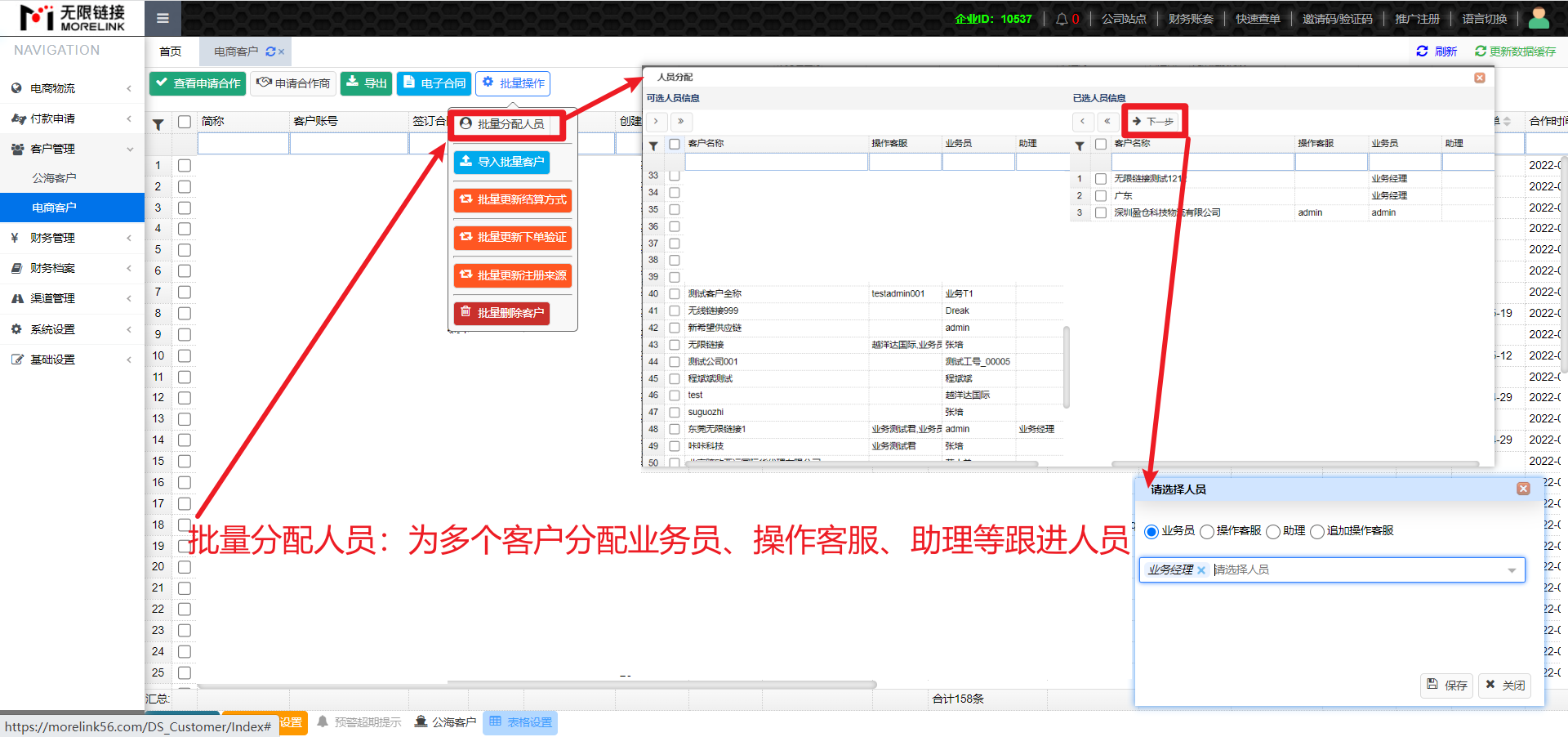Click the 预警超期提示 bell at the bottom
This screenshot has height=737, width=1568.
click(x=323, y=721)
